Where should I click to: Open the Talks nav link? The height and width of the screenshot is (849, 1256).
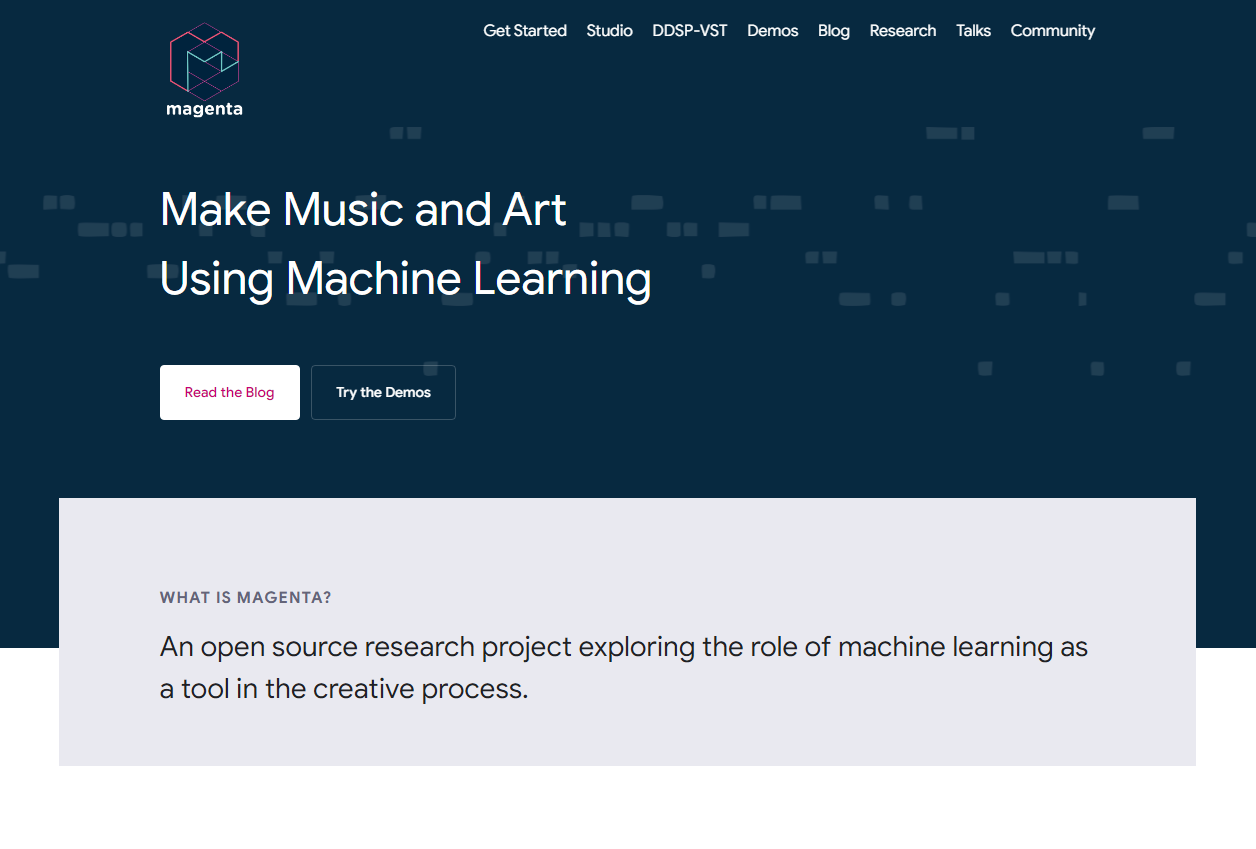(x=973, y=31)
